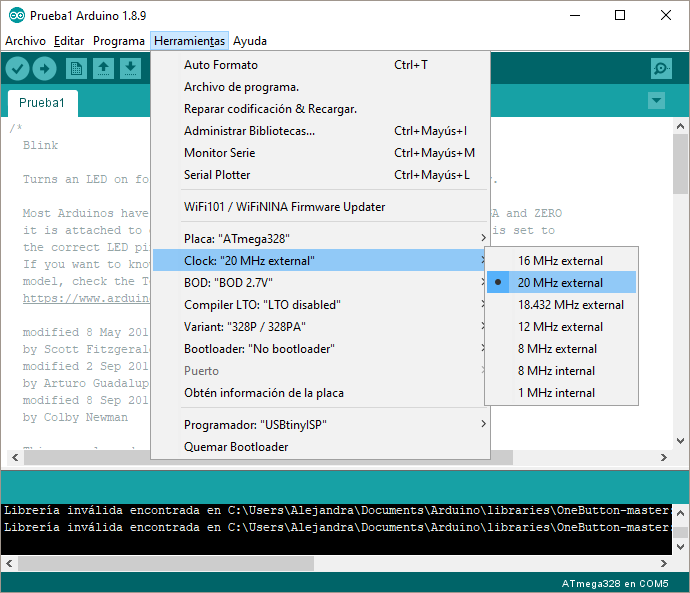Screen dimensions: 690x593
Task: Maximize the Arduino window
Action: click(620, 15)
